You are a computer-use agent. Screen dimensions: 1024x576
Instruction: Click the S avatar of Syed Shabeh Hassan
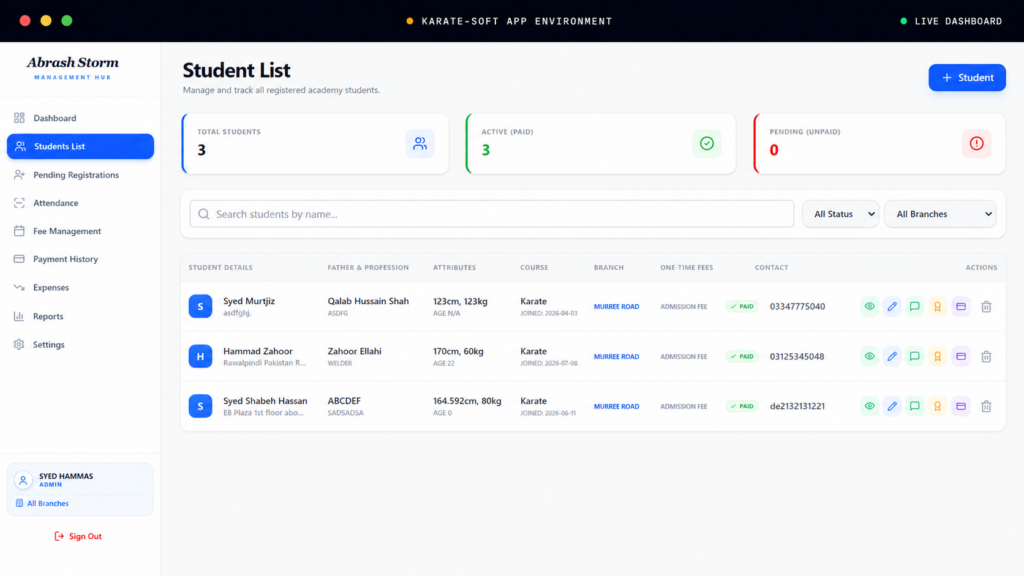coord(200,406)
